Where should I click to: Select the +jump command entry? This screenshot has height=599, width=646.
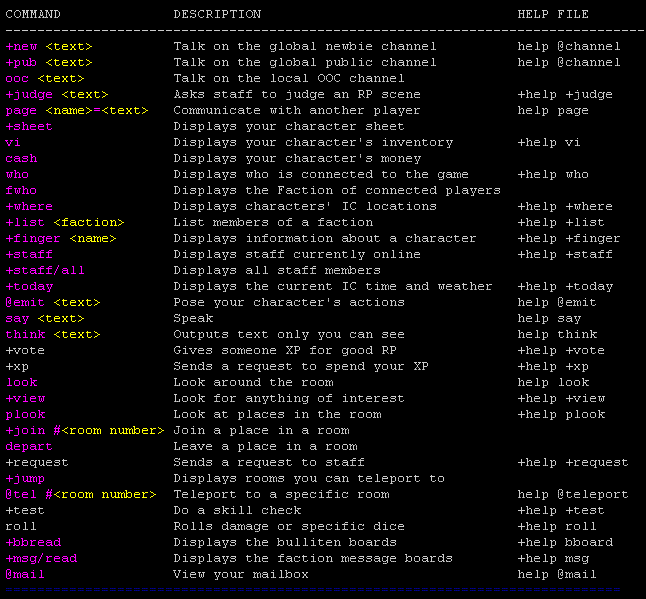25,478
